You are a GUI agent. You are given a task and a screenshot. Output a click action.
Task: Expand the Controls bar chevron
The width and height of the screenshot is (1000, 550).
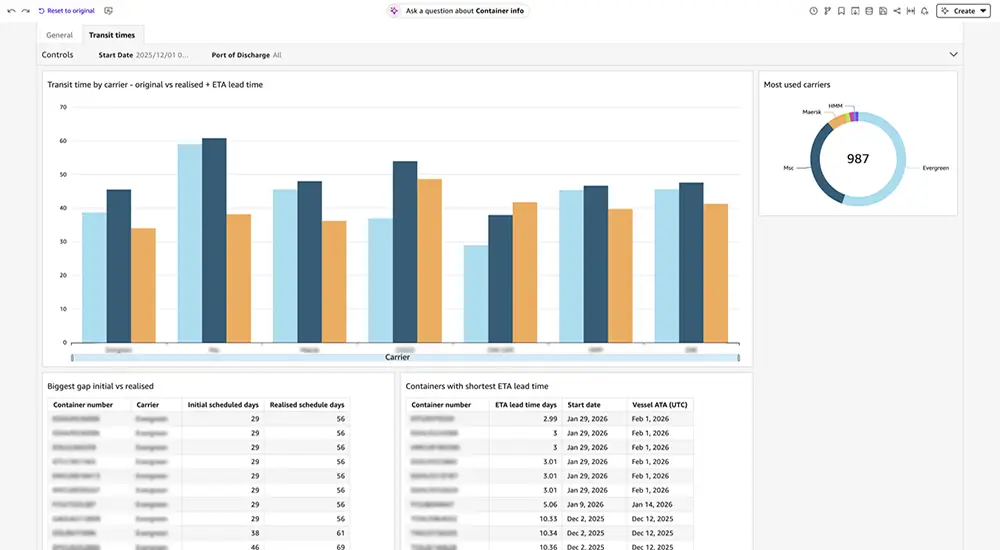click(x=953, y=55)
